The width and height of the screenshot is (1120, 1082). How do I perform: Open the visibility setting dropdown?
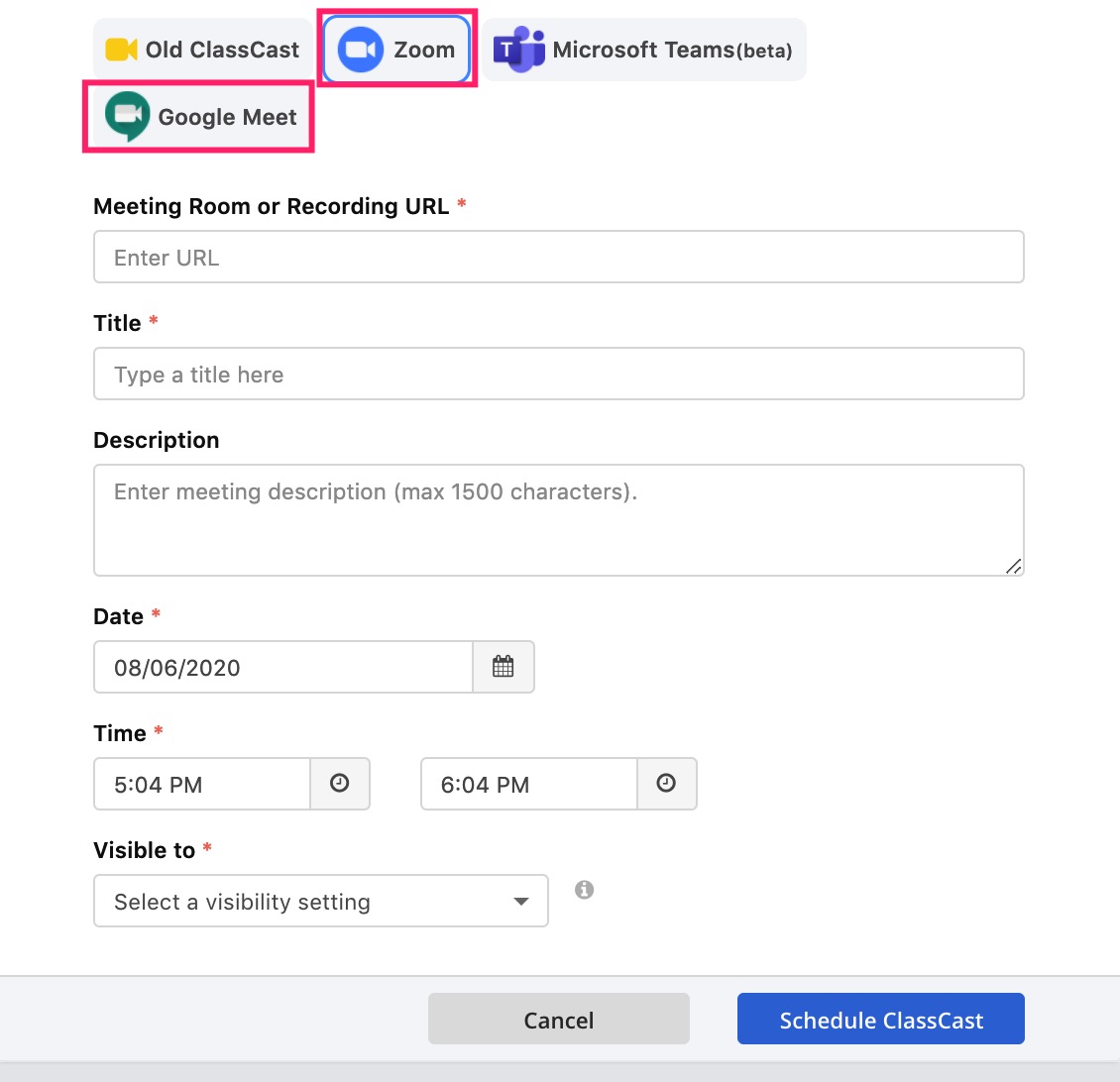pyautogui.click(x=321, y=902)
